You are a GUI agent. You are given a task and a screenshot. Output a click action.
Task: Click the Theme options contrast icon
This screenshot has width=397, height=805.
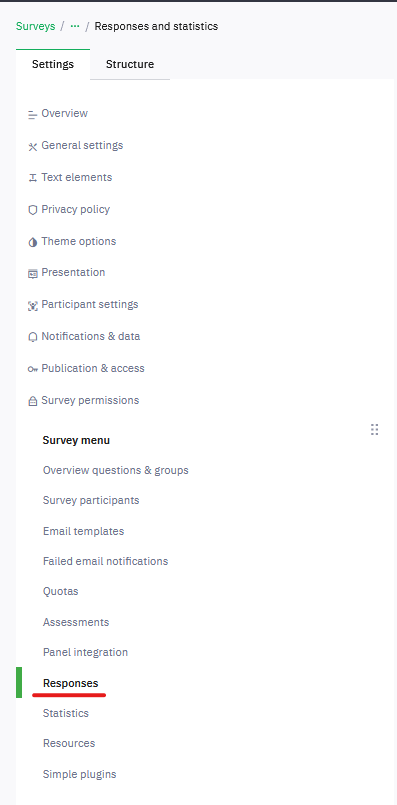(x=33, y=242)
